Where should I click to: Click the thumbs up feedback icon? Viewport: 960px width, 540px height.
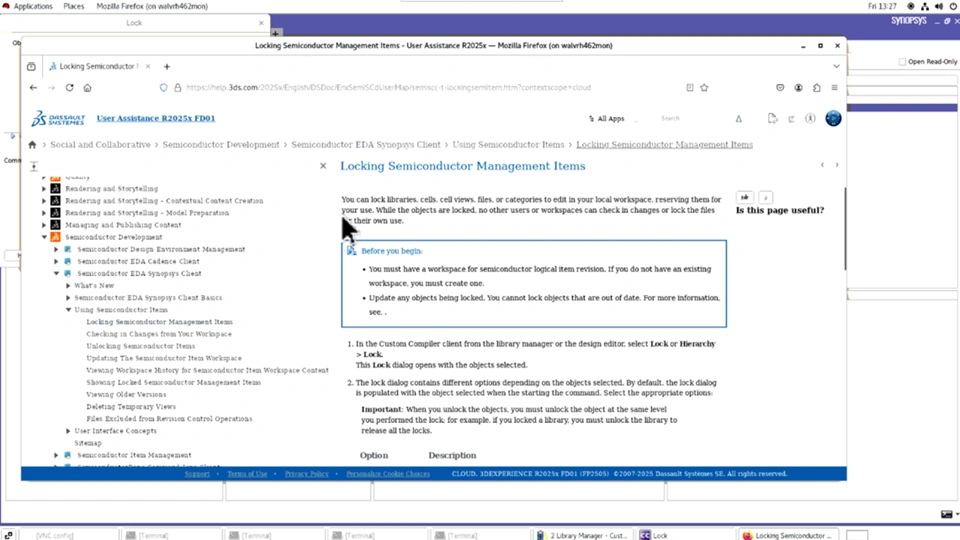(744, 197)
